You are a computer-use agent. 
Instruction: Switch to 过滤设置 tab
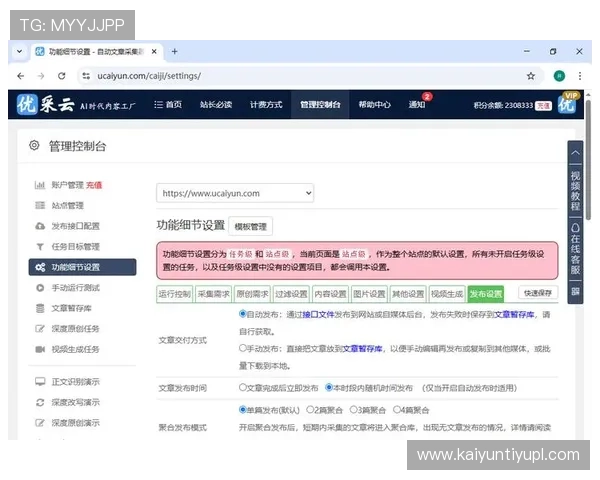click(x=292, y=294)
